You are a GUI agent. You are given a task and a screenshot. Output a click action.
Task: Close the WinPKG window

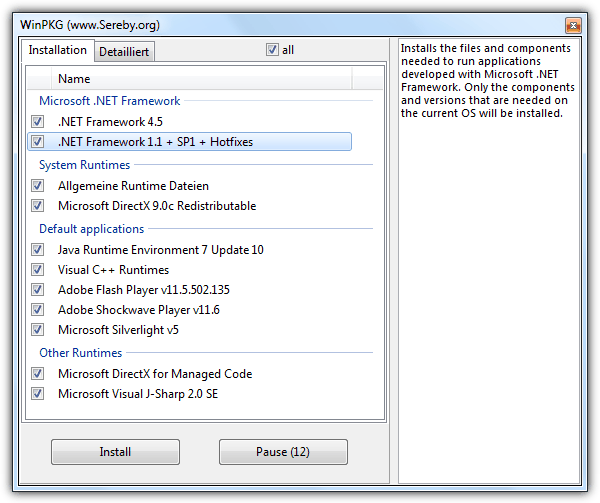tap(573, 24)
